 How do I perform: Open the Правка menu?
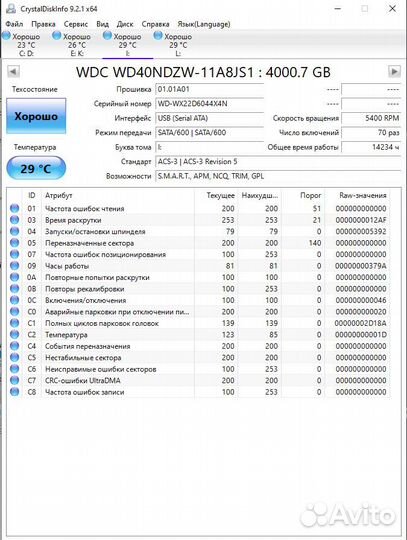(x=43, y=24)
